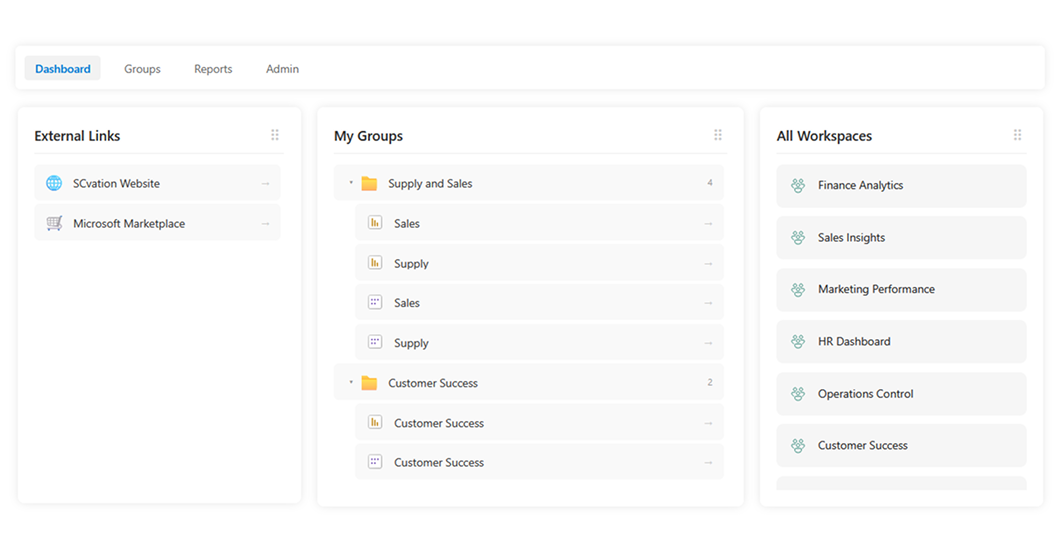Image resolution: width=1062 pixels, height=555 pixels.
Task: Click the HR Dashboard workspace icon
Action: (799, 342)
